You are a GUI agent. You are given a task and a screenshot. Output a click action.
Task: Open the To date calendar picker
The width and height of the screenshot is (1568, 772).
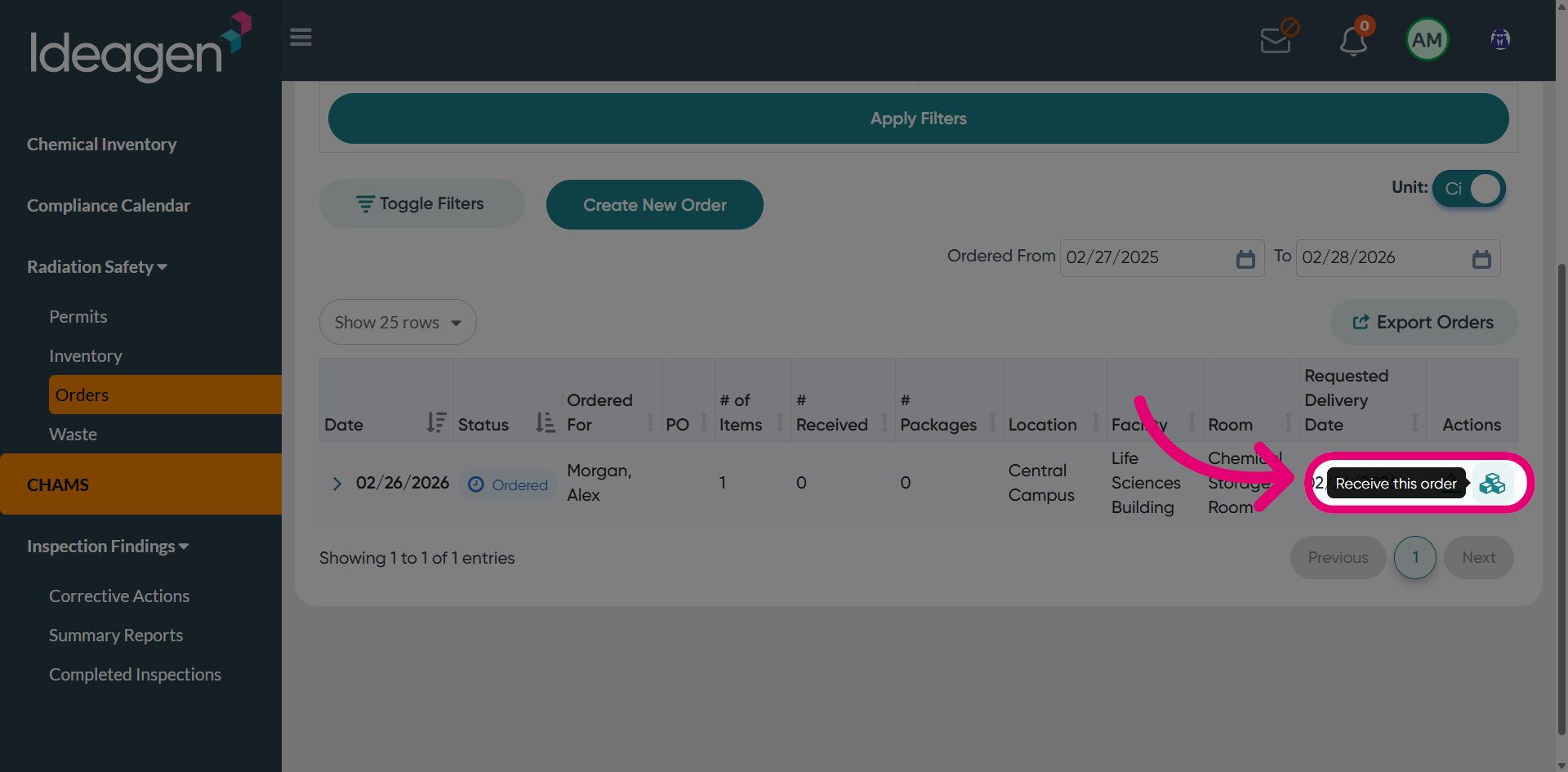coord(1481,259)
